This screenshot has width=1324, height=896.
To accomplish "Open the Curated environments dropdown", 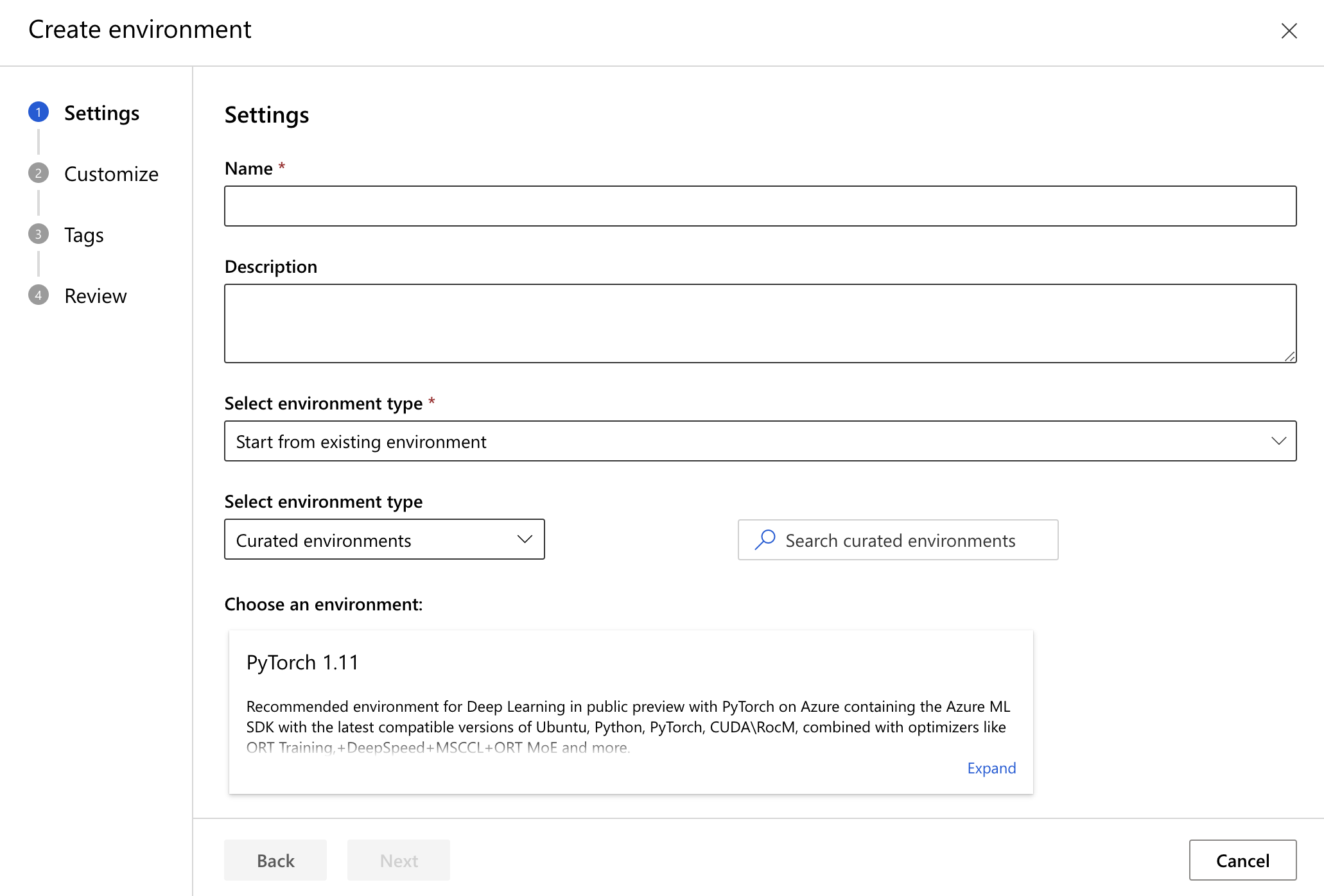I will [x=384, y=539].
